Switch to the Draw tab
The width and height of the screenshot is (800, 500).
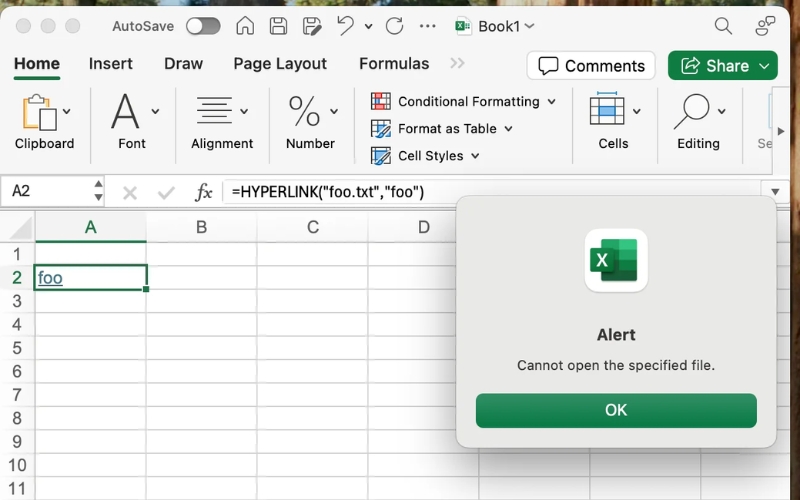point(183,64)
